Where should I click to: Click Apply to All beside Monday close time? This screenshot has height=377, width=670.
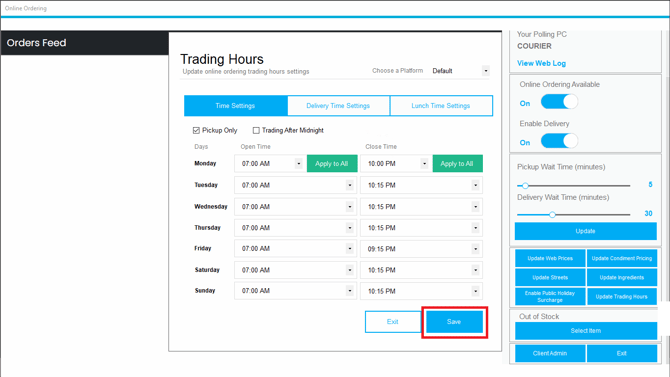click(457, 164)
